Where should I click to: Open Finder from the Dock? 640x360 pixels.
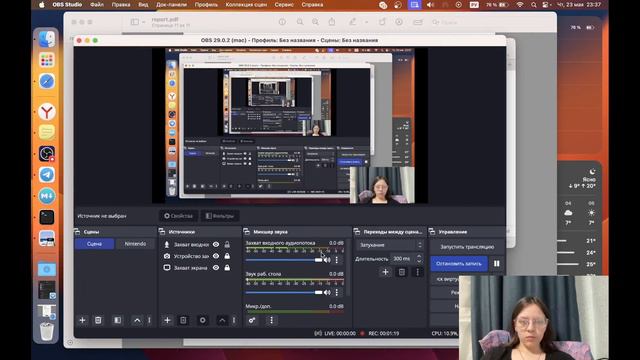tap(47, 39)
